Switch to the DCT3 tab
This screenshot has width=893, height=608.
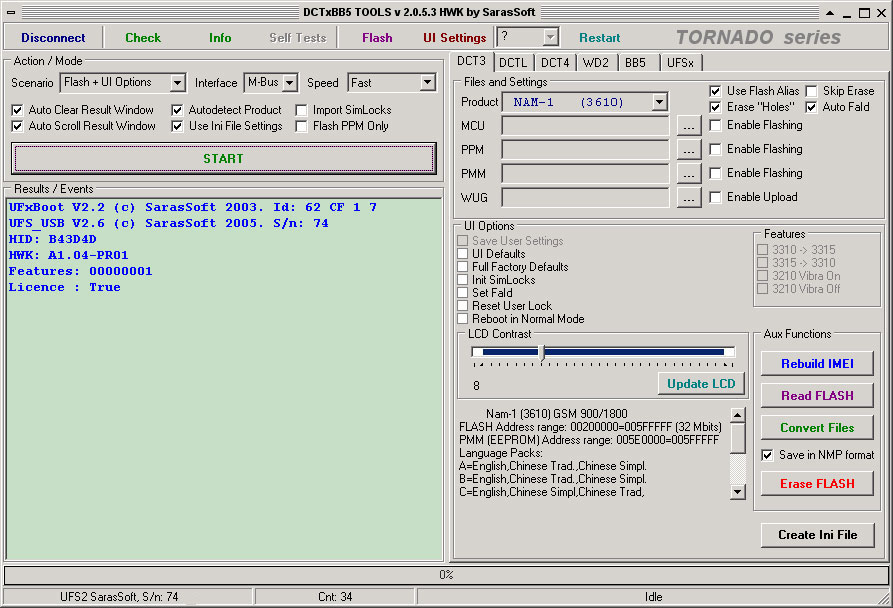[472, 61]
